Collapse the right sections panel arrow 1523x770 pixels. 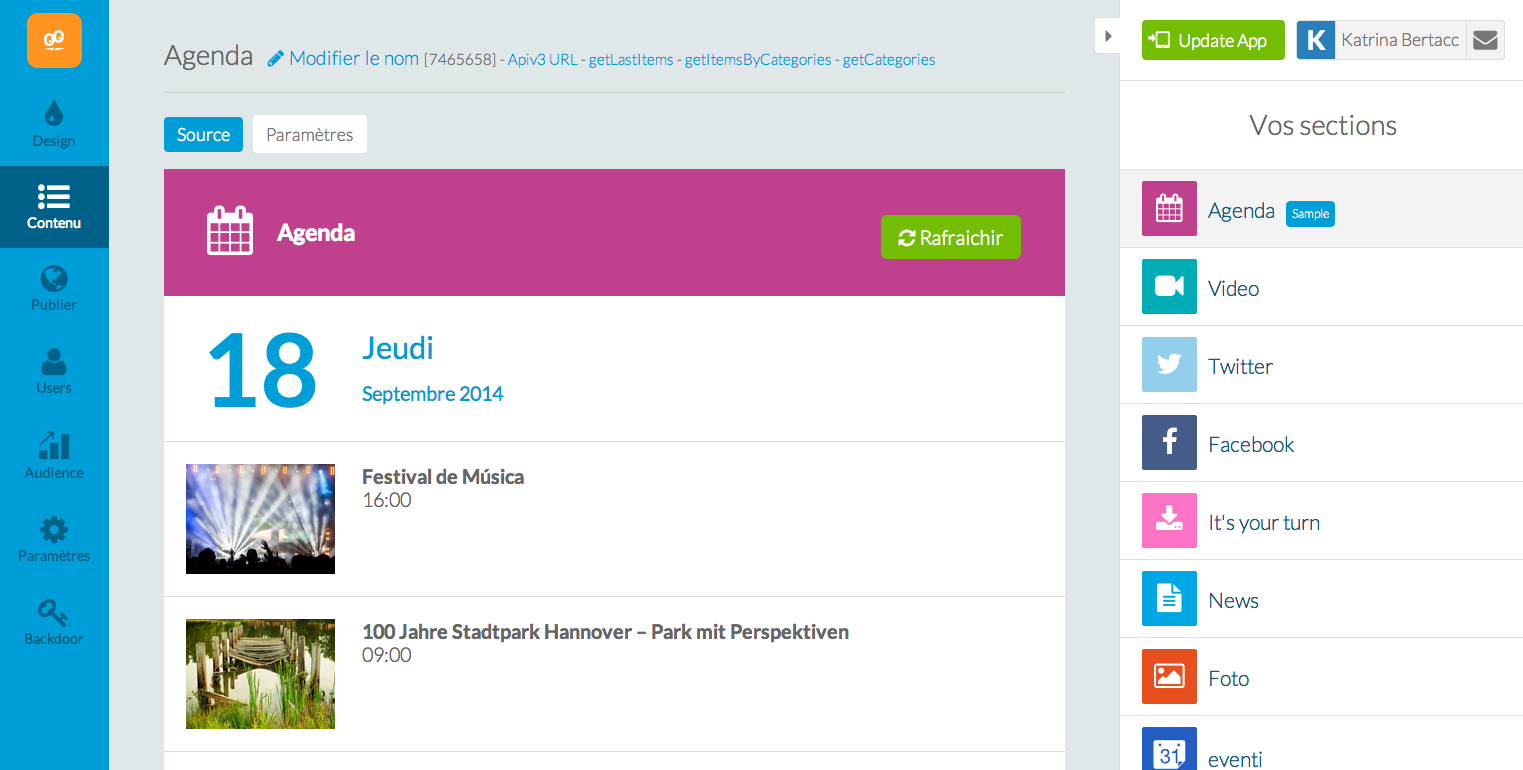[x=1107, y=36]
